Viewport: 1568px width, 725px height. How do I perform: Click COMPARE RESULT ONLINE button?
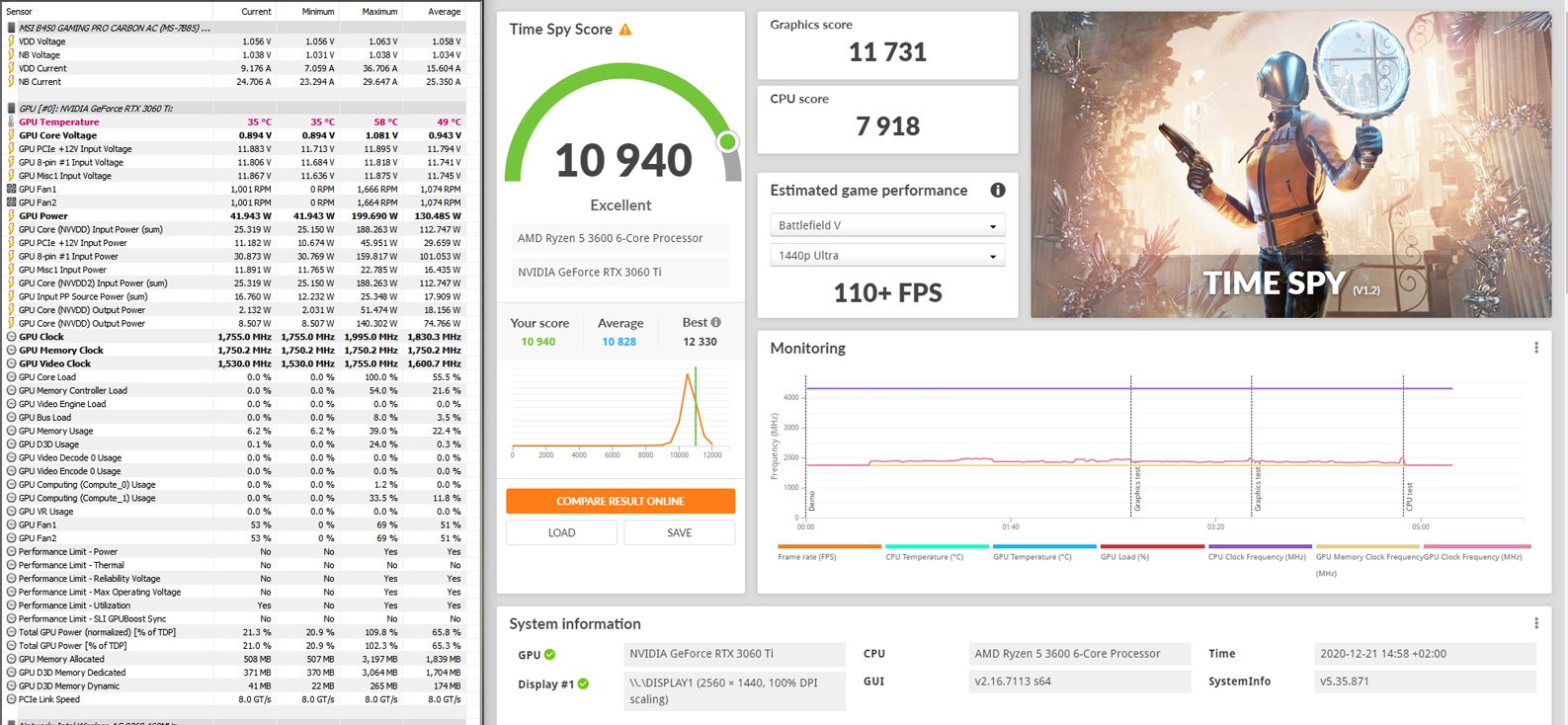coord(620,501)
